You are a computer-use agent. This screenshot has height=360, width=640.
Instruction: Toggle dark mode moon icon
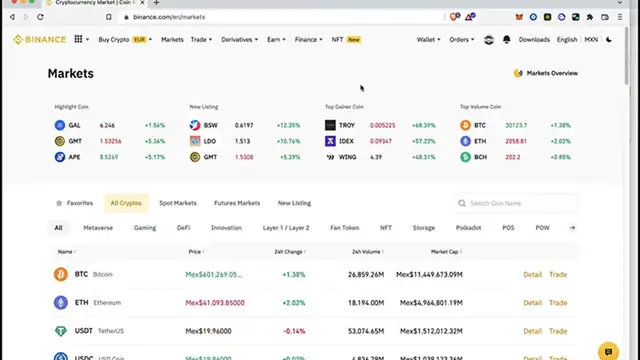click(609, 40)
